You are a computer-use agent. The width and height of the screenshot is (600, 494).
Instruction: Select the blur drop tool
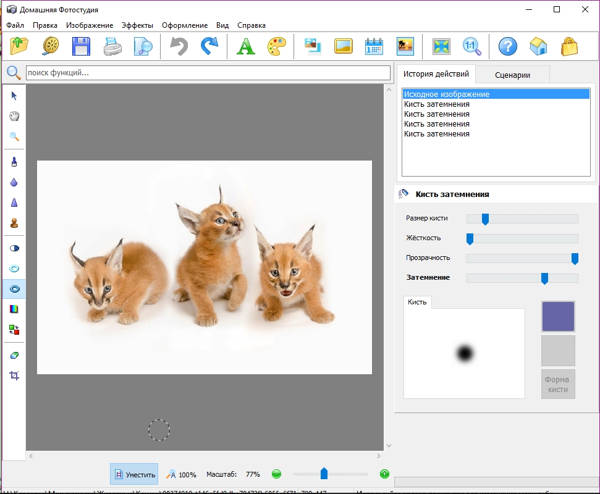click(x=14, y=182)
